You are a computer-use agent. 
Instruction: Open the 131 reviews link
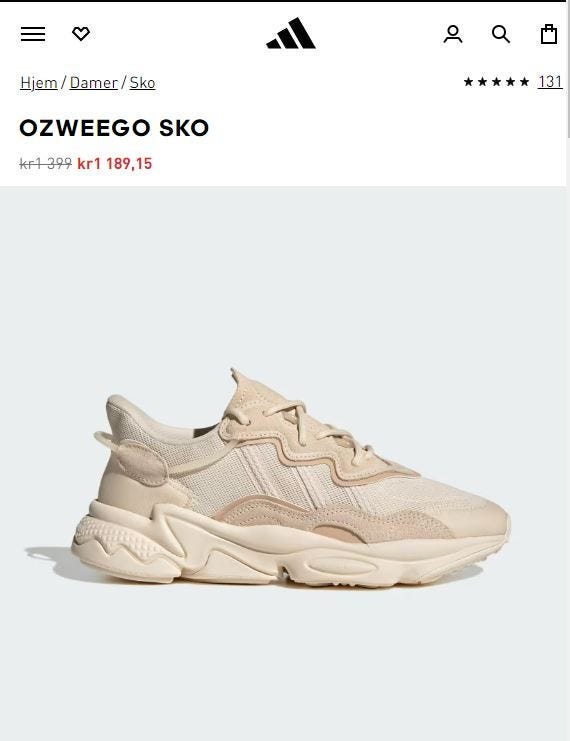coord(550,82)
